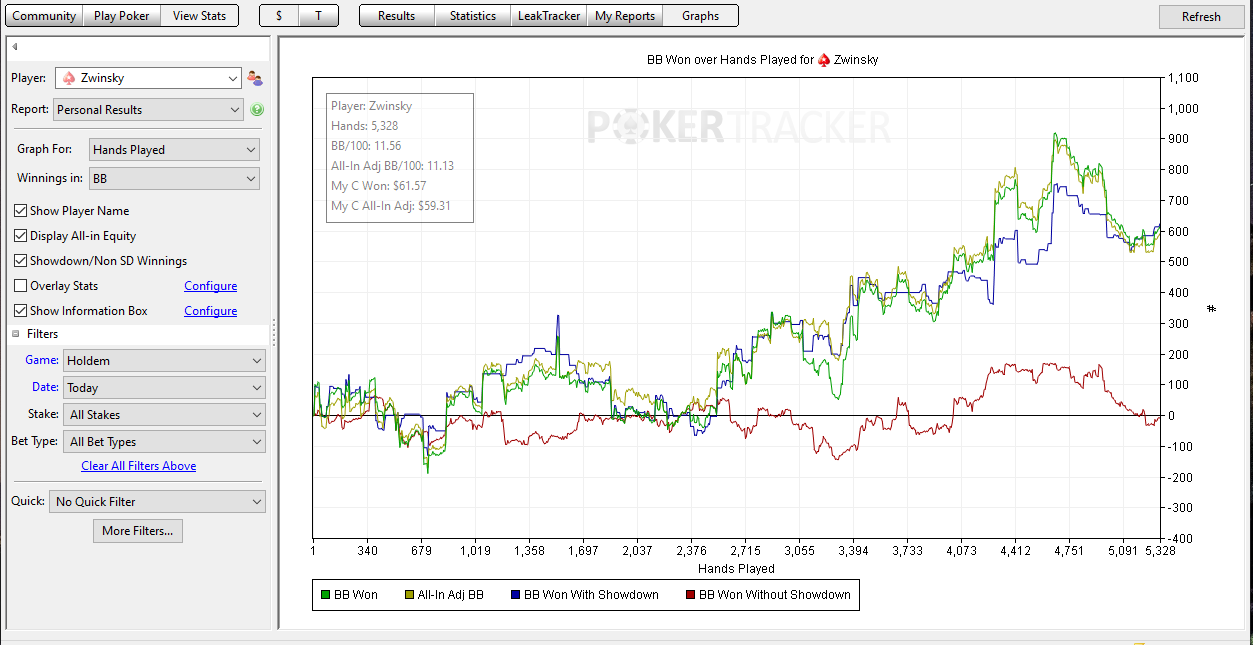This screenshot has height=645, width=1253.
Task: Click the green BB Won legend swatch
Action: click(x=325, y=595)
